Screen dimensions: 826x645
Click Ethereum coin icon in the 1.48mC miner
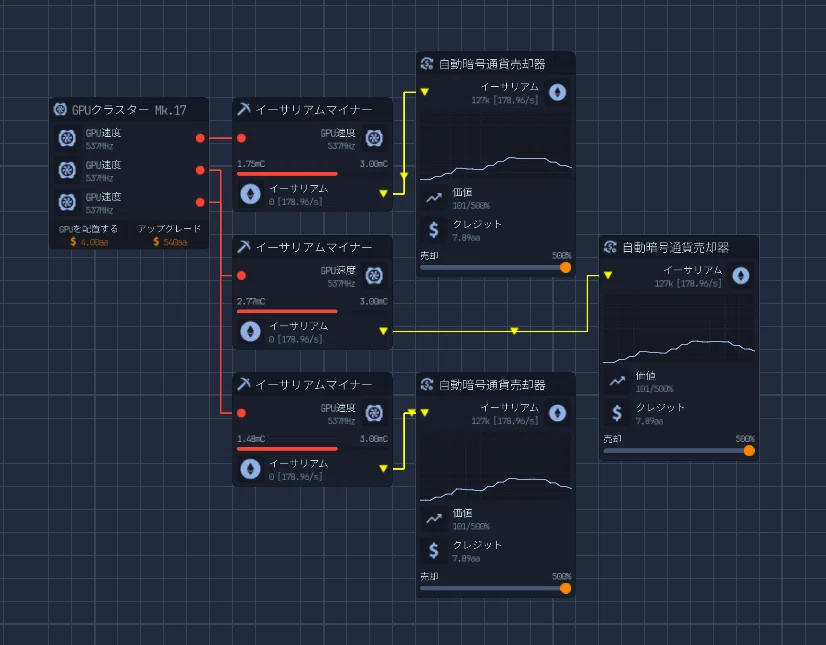(251, 469)
